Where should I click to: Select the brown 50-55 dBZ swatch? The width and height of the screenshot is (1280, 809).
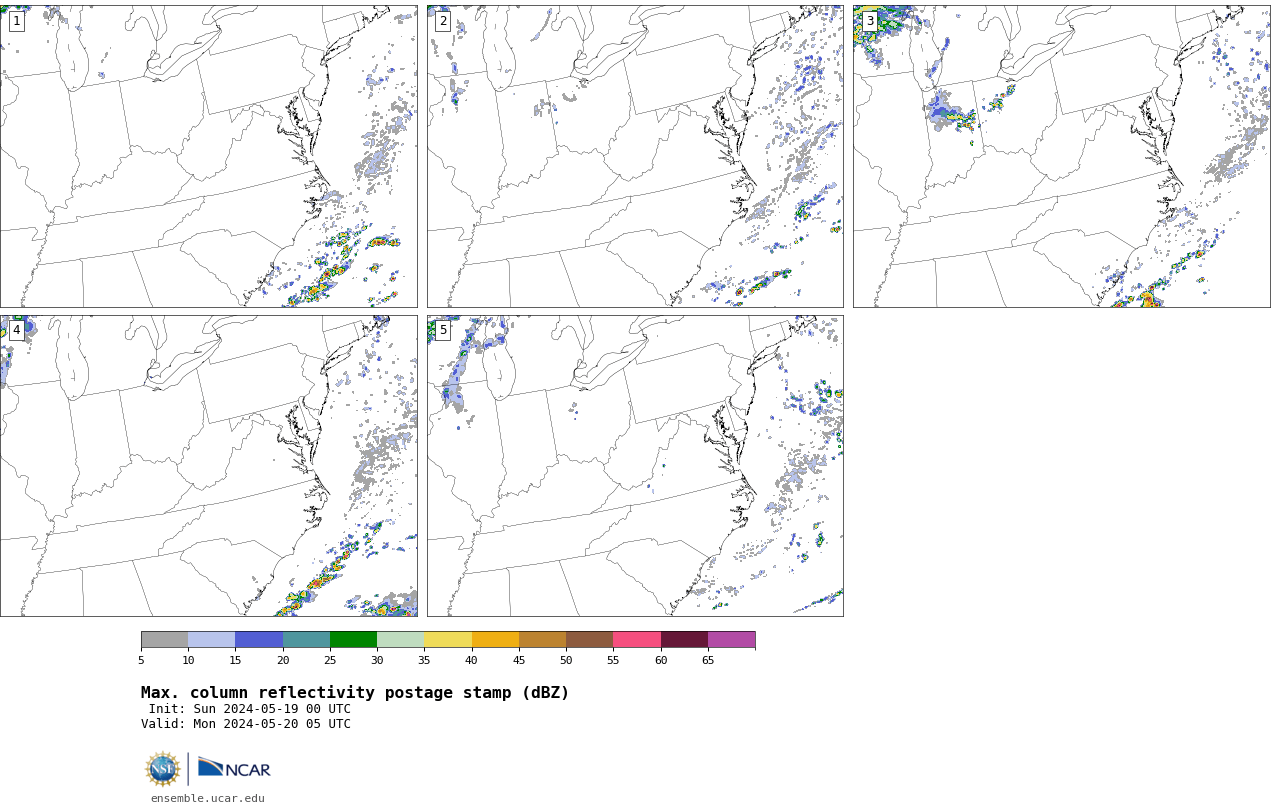(590, 640)
